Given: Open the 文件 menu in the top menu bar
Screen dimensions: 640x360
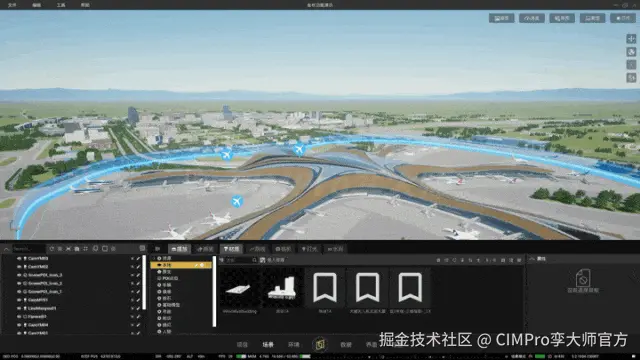Looking at the screenshot, I should coord(12,5).
